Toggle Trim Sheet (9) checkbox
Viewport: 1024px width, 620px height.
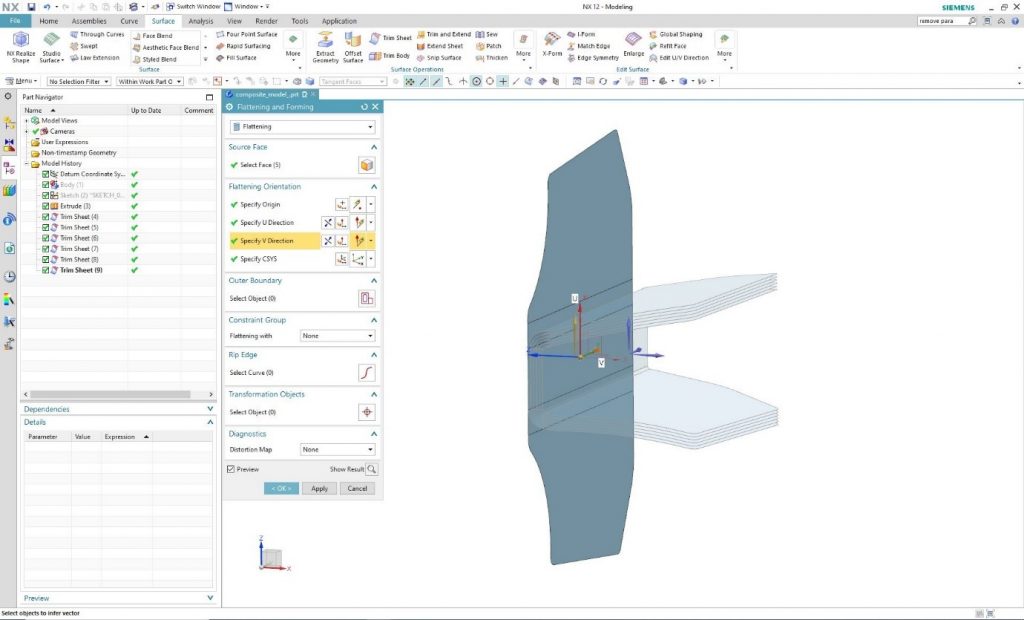point(46,270)
